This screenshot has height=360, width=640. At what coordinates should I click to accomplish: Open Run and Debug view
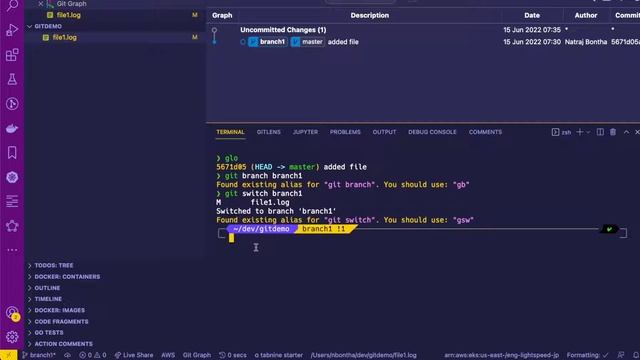coord(12,30)
